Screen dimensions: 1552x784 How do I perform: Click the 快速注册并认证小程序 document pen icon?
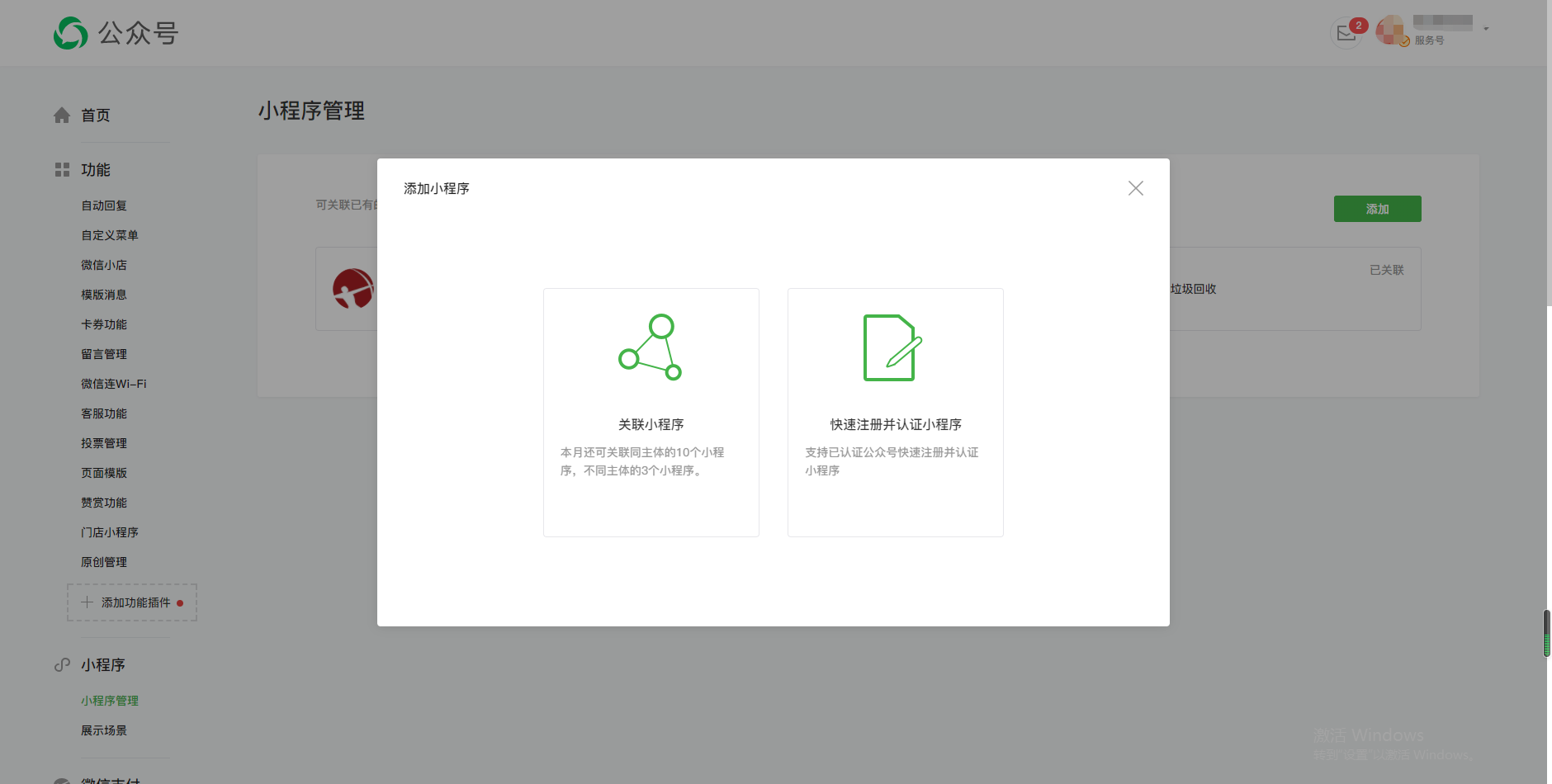click(892, 347)
